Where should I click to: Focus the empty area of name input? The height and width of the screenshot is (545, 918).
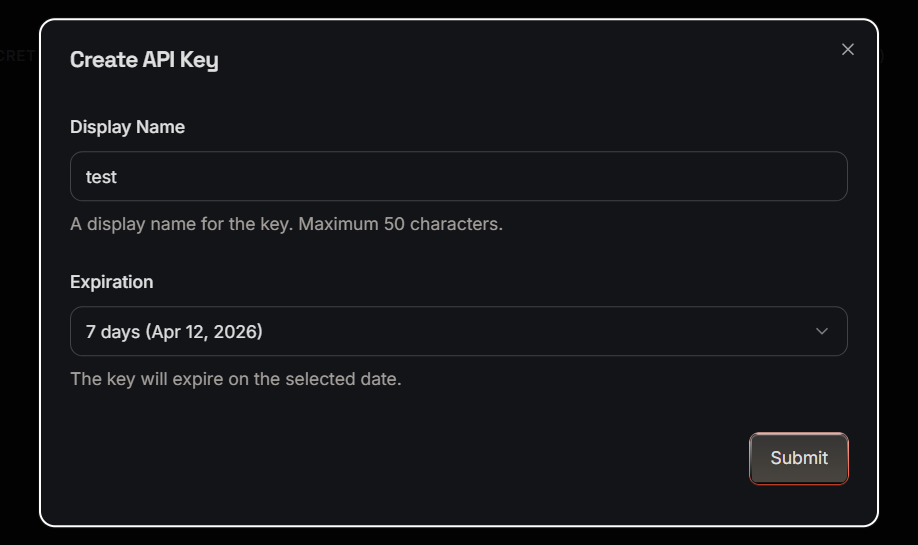point(500,176)
